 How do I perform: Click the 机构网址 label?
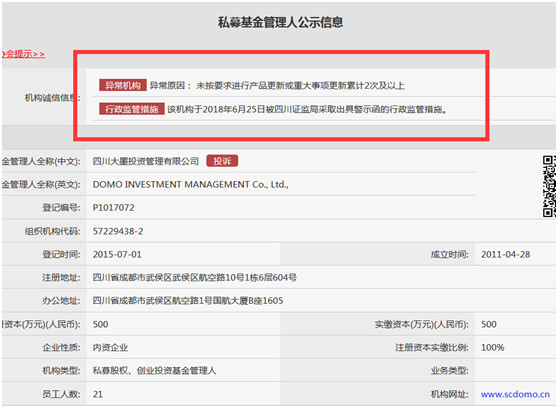click(449, 394)
